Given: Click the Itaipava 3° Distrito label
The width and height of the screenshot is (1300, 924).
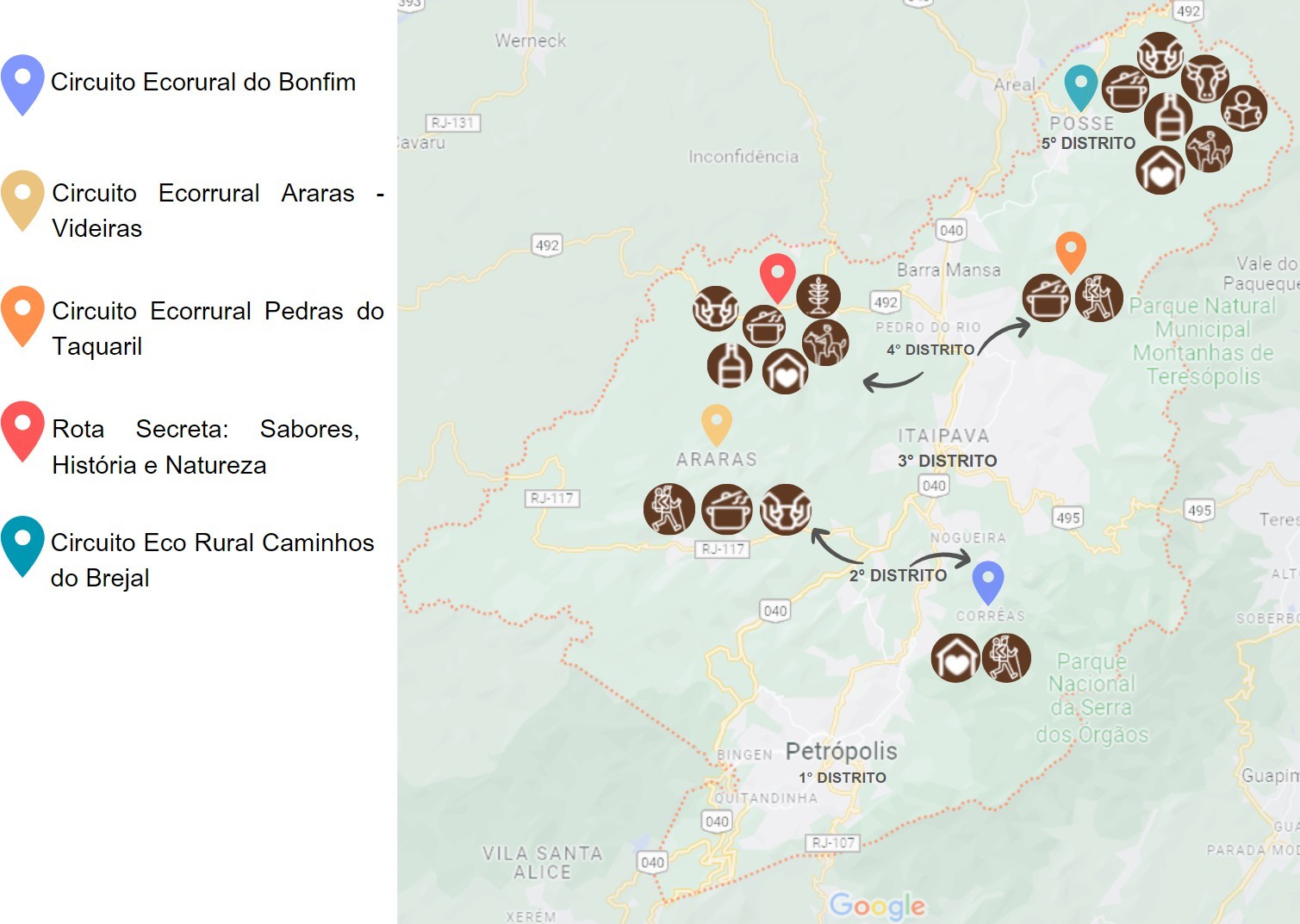Looking at the screenshot, I should point(947,448).
